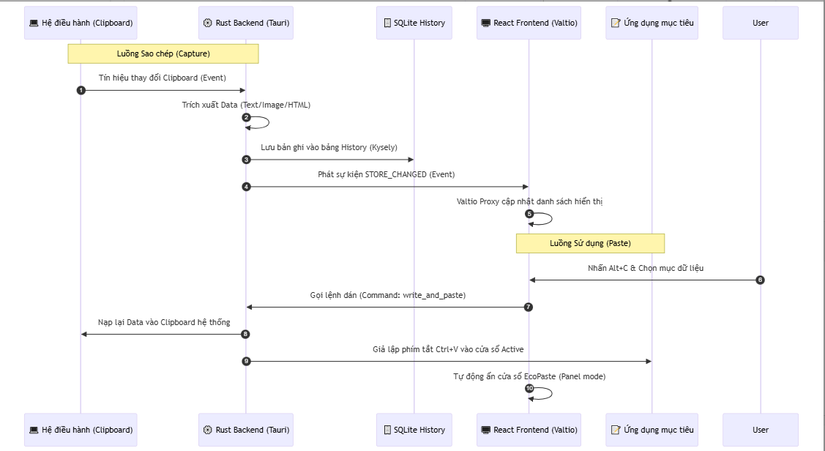The image size is (825, 451).
Task: Select the bottom User participant box
Action: point(760,430)
